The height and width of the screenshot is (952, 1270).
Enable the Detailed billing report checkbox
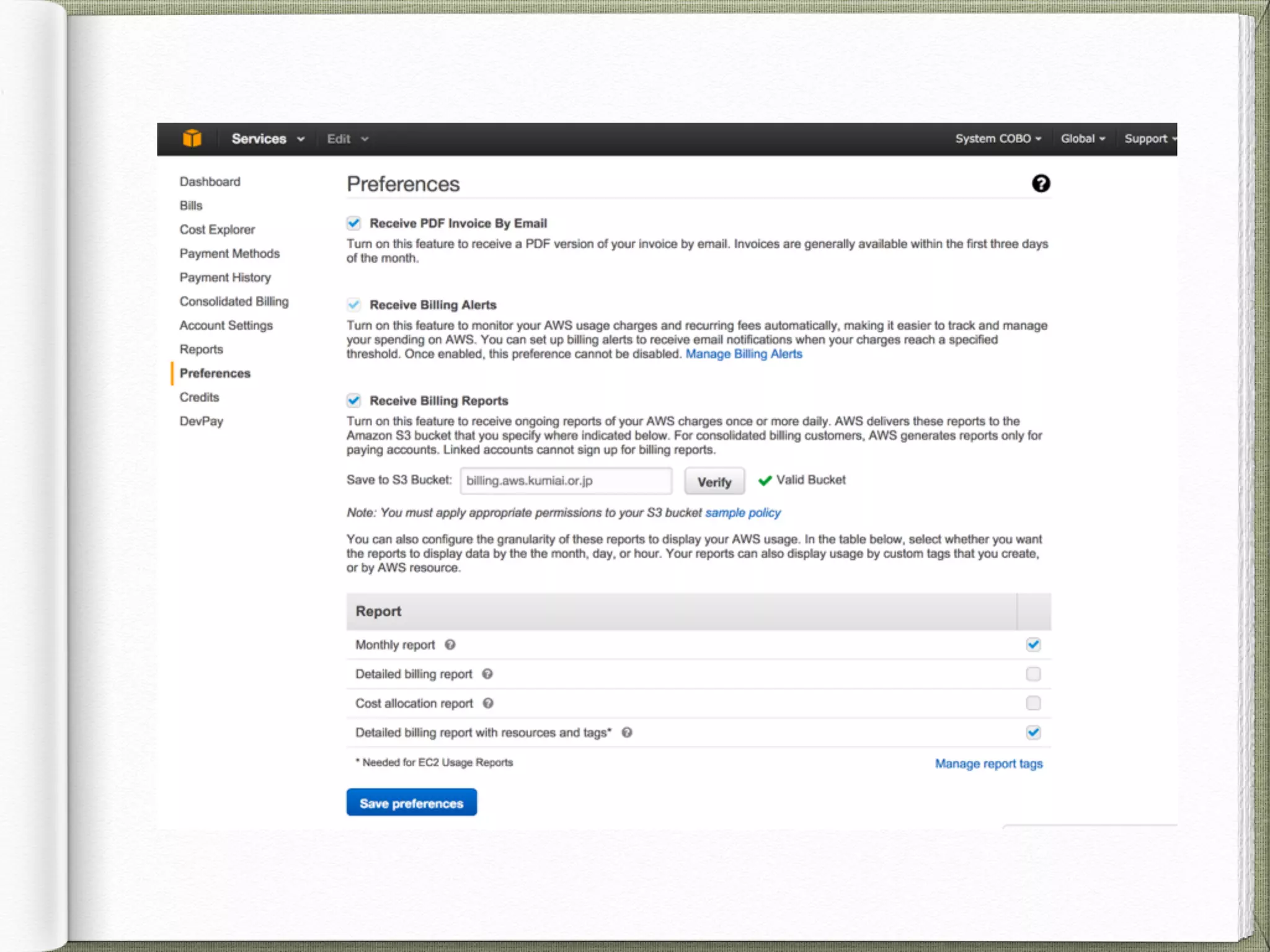click(1033, 674)
